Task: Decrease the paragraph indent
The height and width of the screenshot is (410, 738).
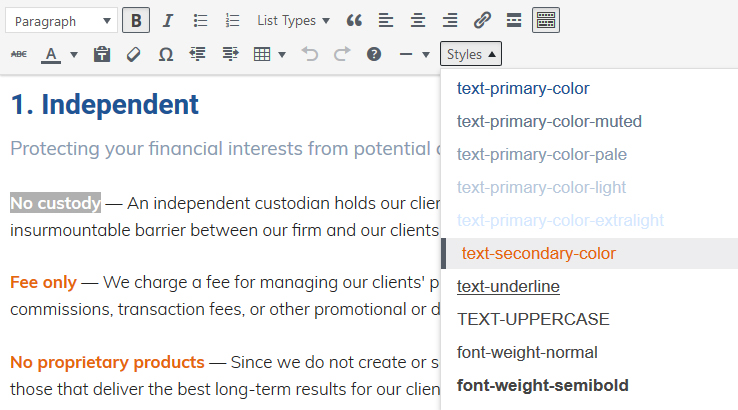Action: [198, 54]
